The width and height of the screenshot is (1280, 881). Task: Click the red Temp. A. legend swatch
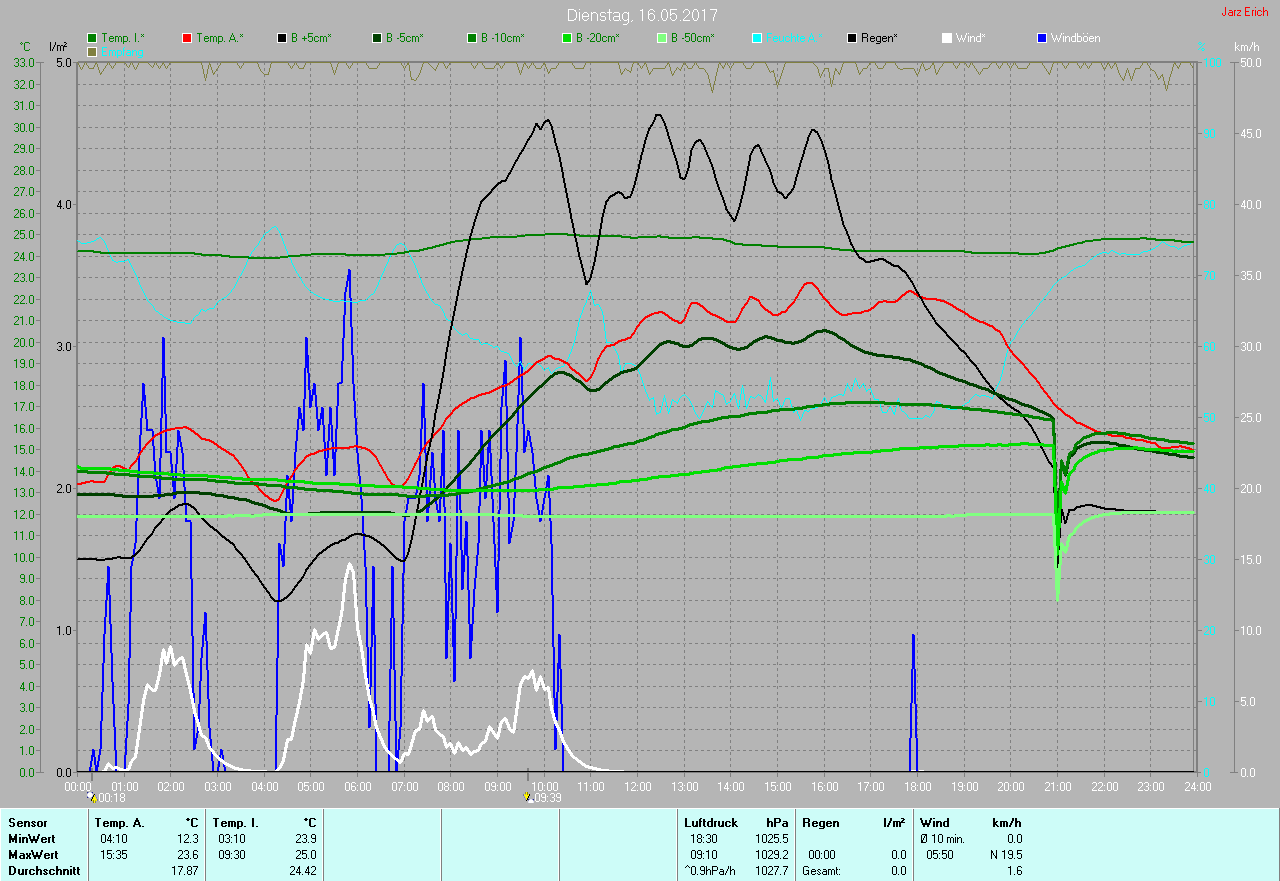click(187, 38)
